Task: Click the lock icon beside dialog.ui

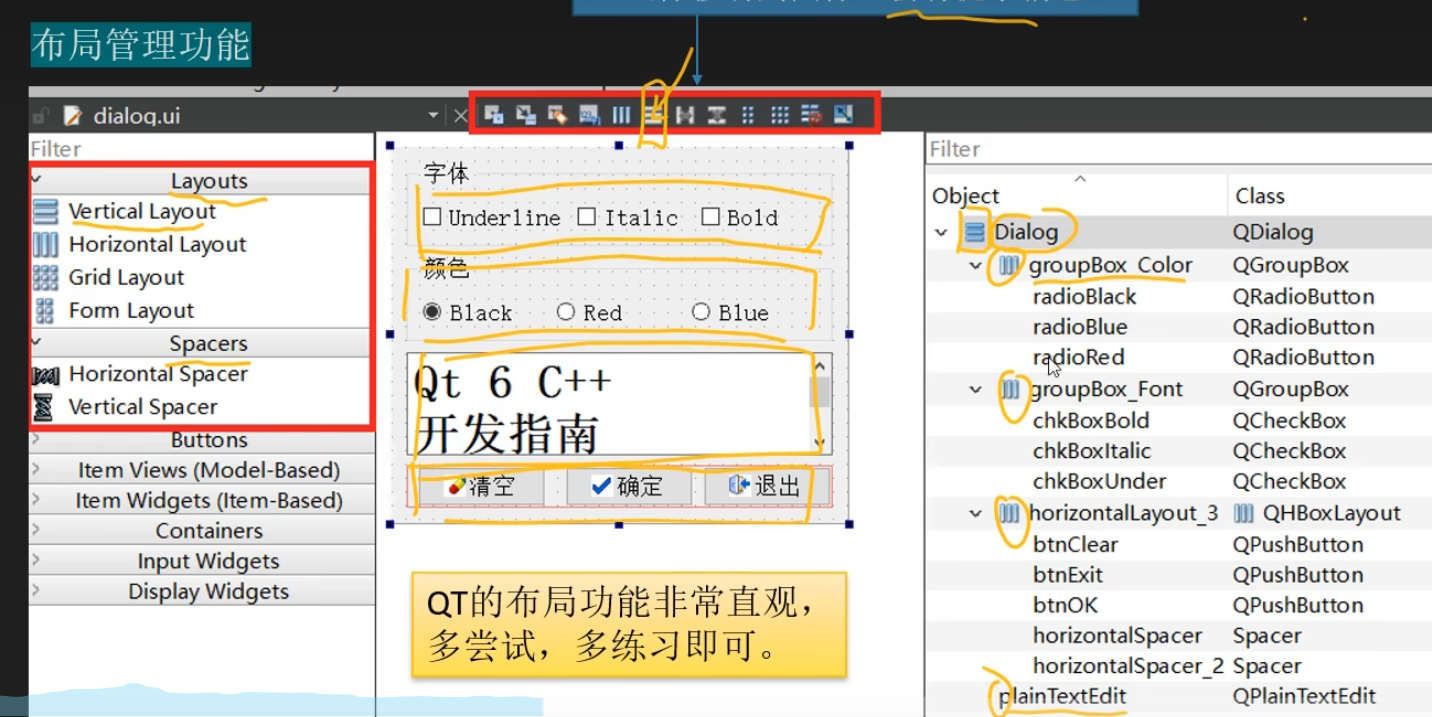Action: pyautogui.click(x=41, y=116)
